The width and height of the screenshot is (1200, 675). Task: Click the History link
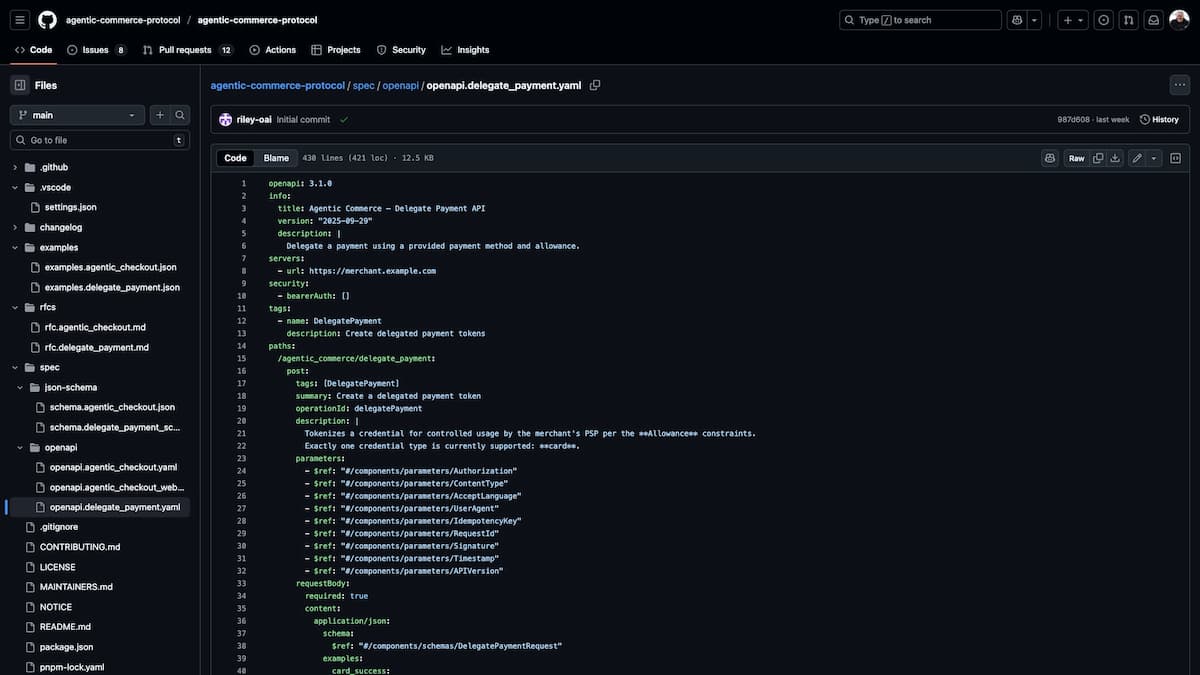(x=1159, y=119)
